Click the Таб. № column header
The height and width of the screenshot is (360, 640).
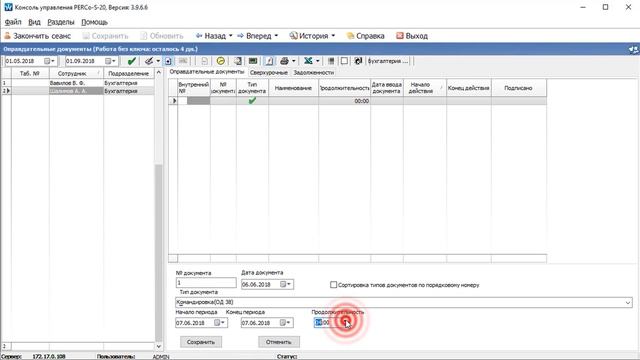[30, 73]
